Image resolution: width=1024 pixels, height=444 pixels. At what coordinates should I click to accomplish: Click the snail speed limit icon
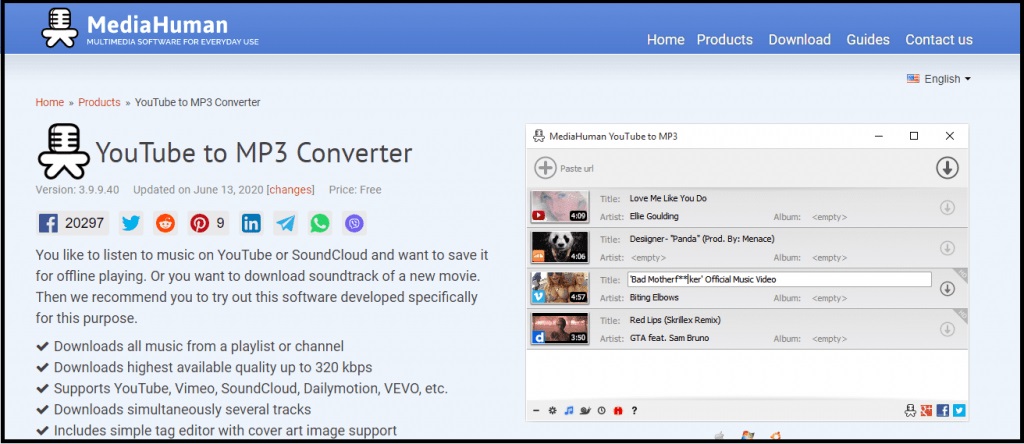tap(586, 411)
